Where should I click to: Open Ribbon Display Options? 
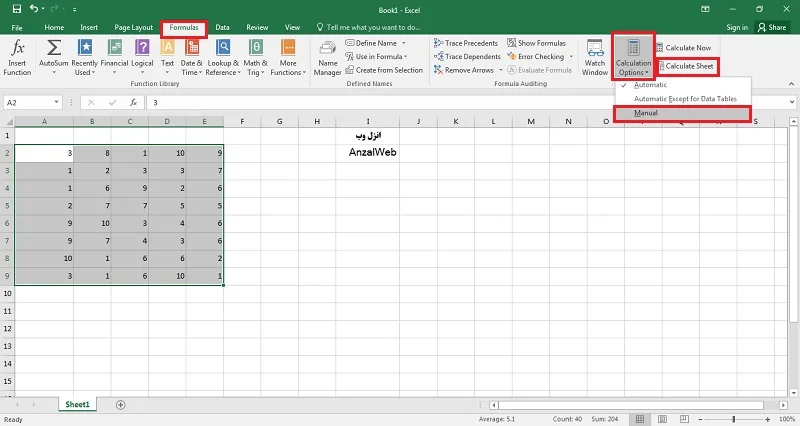pos(706,9)
